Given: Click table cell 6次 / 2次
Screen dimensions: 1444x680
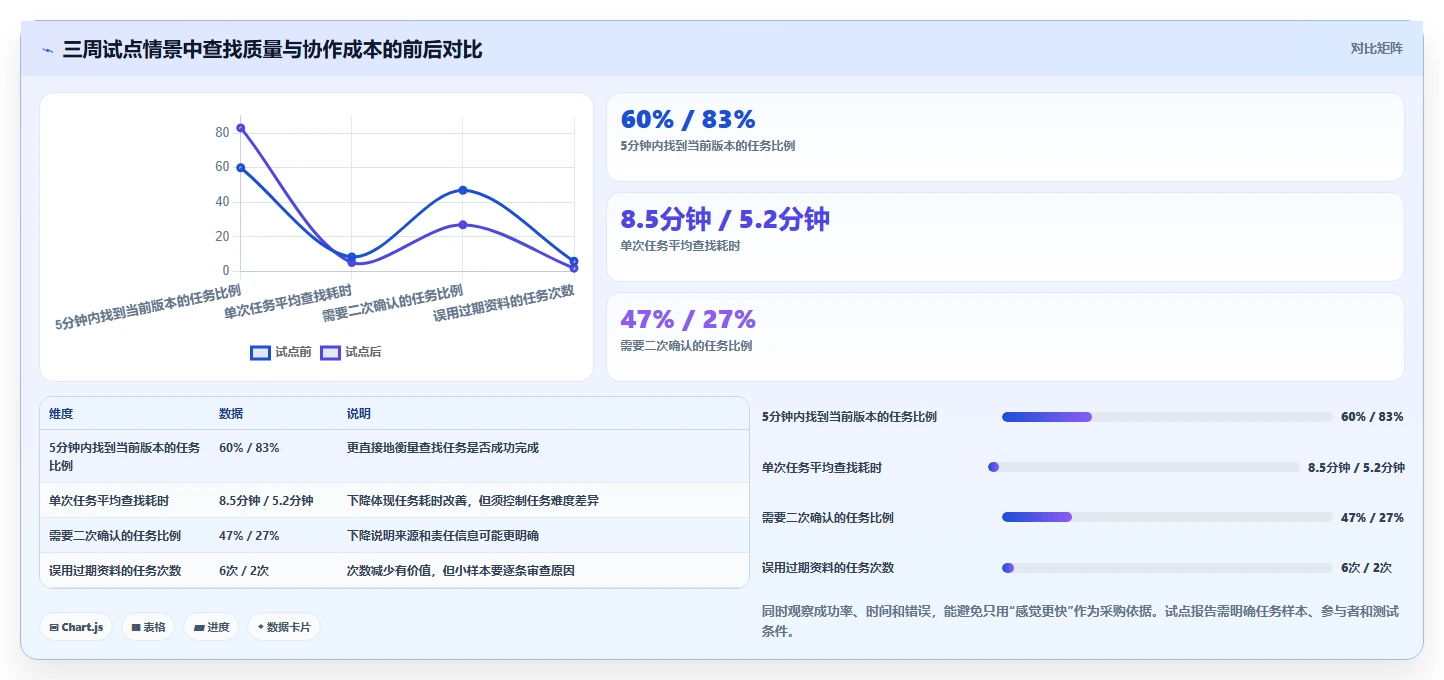Looking at the screenshot, I should [x=244, y=571].
